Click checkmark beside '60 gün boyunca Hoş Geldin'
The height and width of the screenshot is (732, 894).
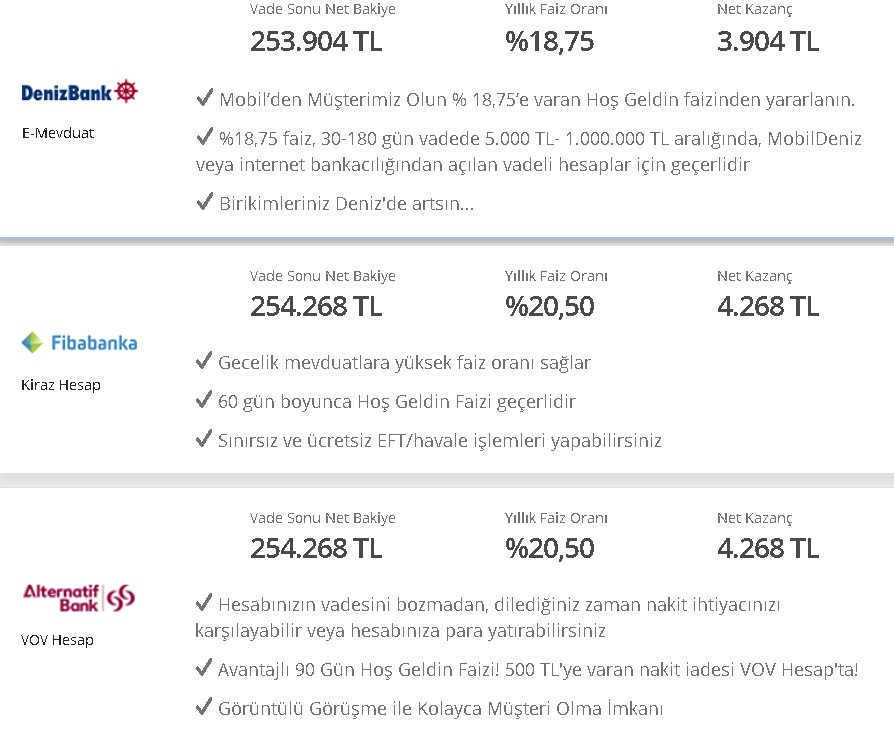[204, 400]
